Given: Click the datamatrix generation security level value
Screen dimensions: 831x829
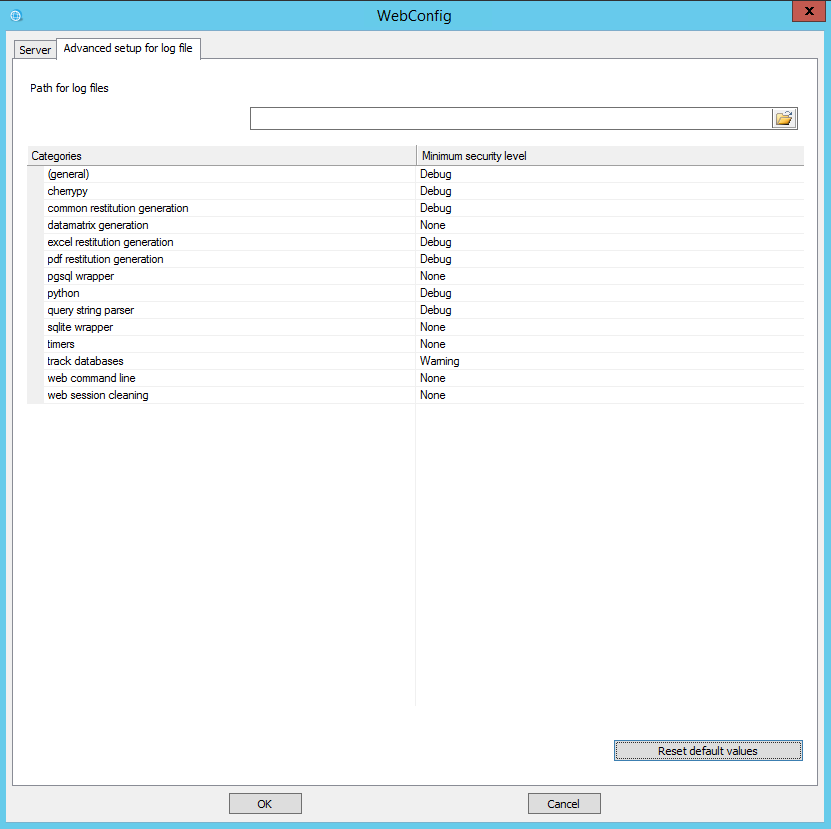Looking at the screenshot, I should (433, 225).
